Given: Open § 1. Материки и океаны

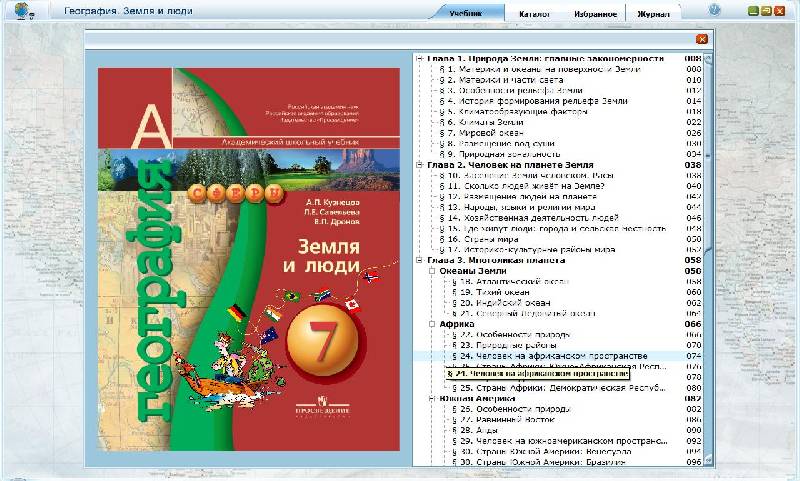Looking at the screenshot, I should point(540,69).
